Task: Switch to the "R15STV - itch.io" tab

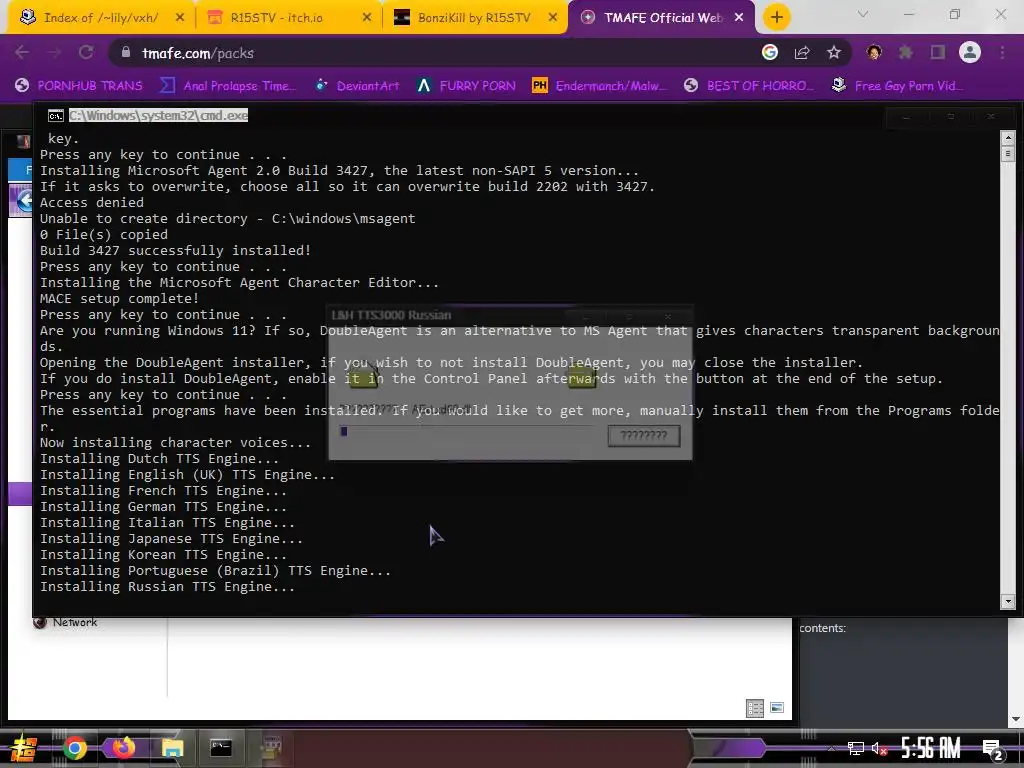Action: [287, 18]
